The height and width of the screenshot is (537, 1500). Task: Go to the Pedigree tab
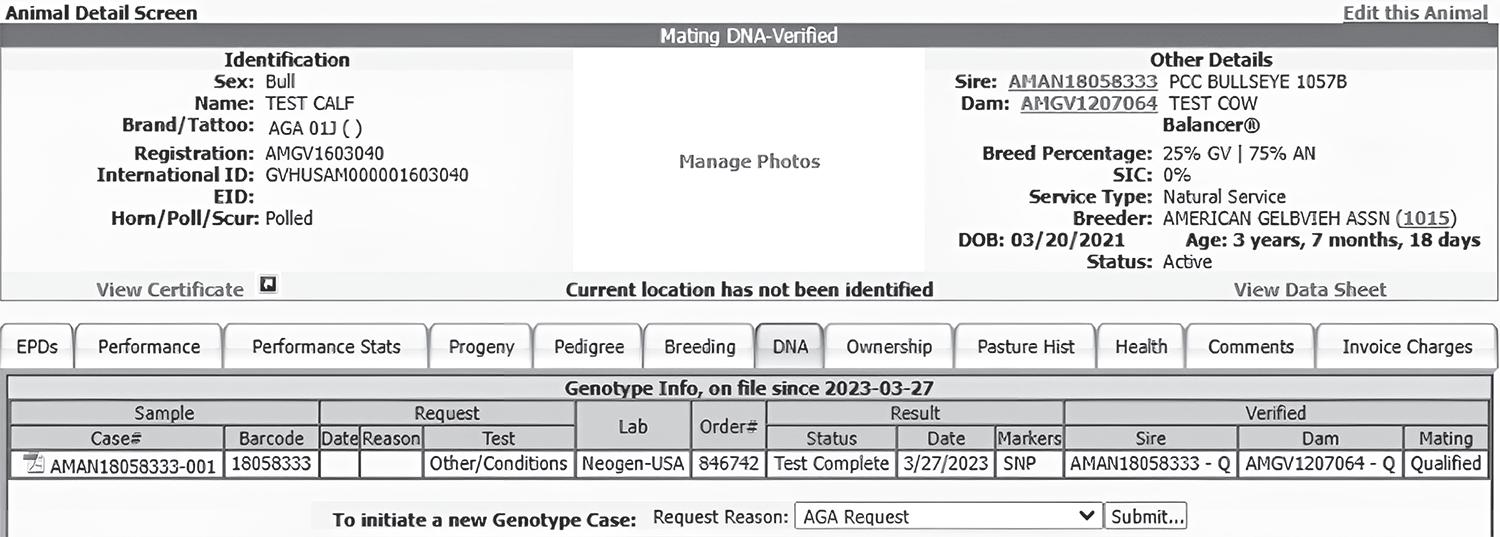pyautogui.click(x=589, y=347)
